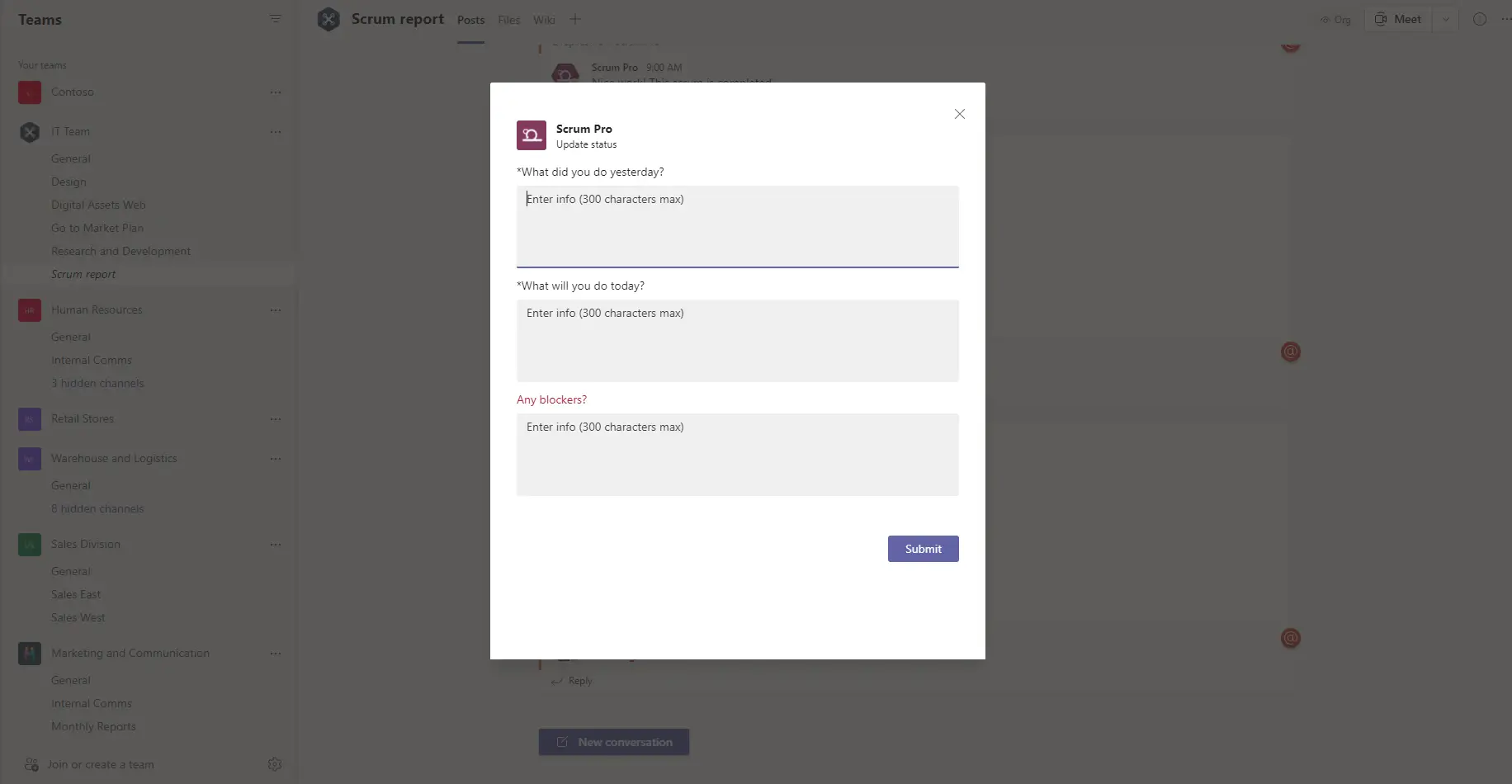Start a meeting with Meet button
The image size is (1512, 784).
(x=1399, y=19)
